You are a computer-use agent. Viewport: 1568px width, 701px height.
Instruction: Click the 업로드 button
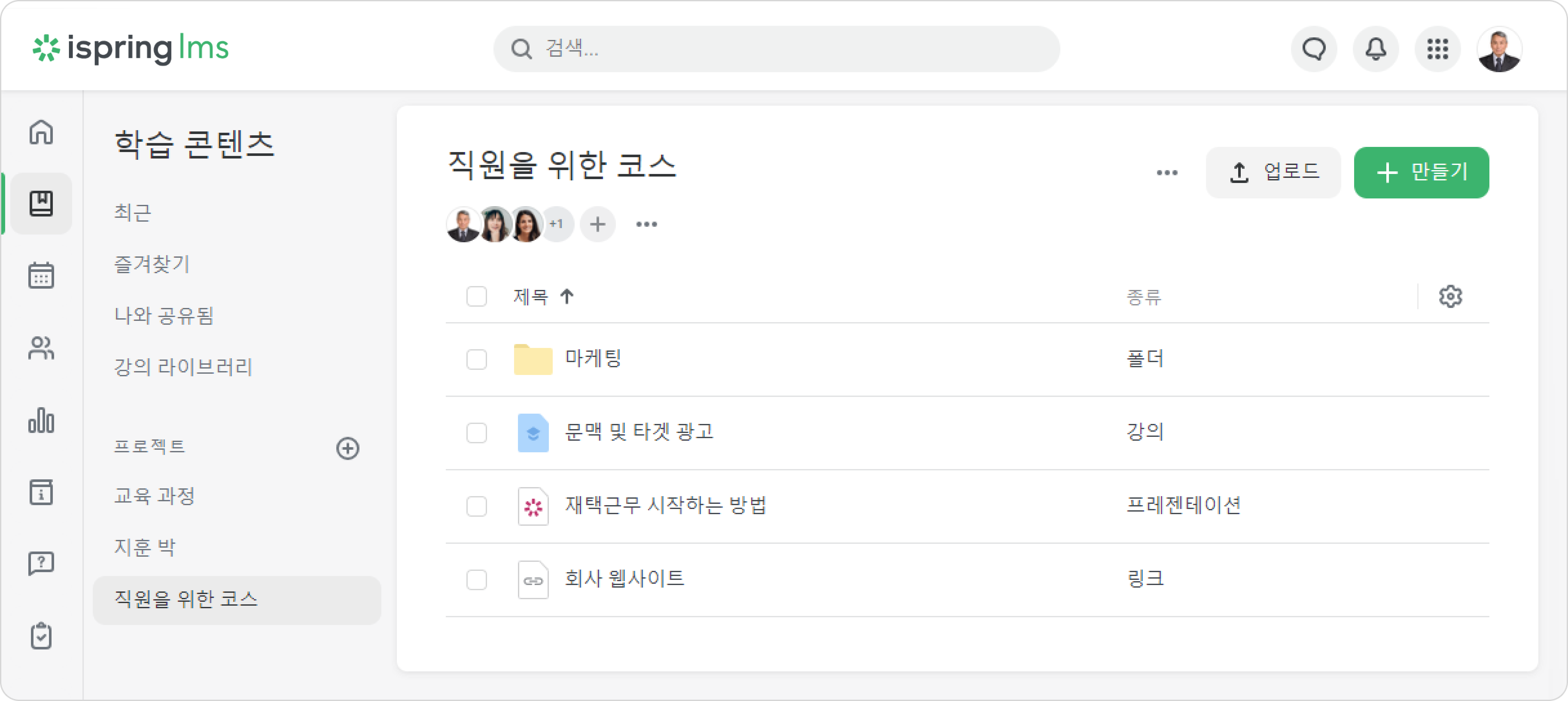[1273, 172]
